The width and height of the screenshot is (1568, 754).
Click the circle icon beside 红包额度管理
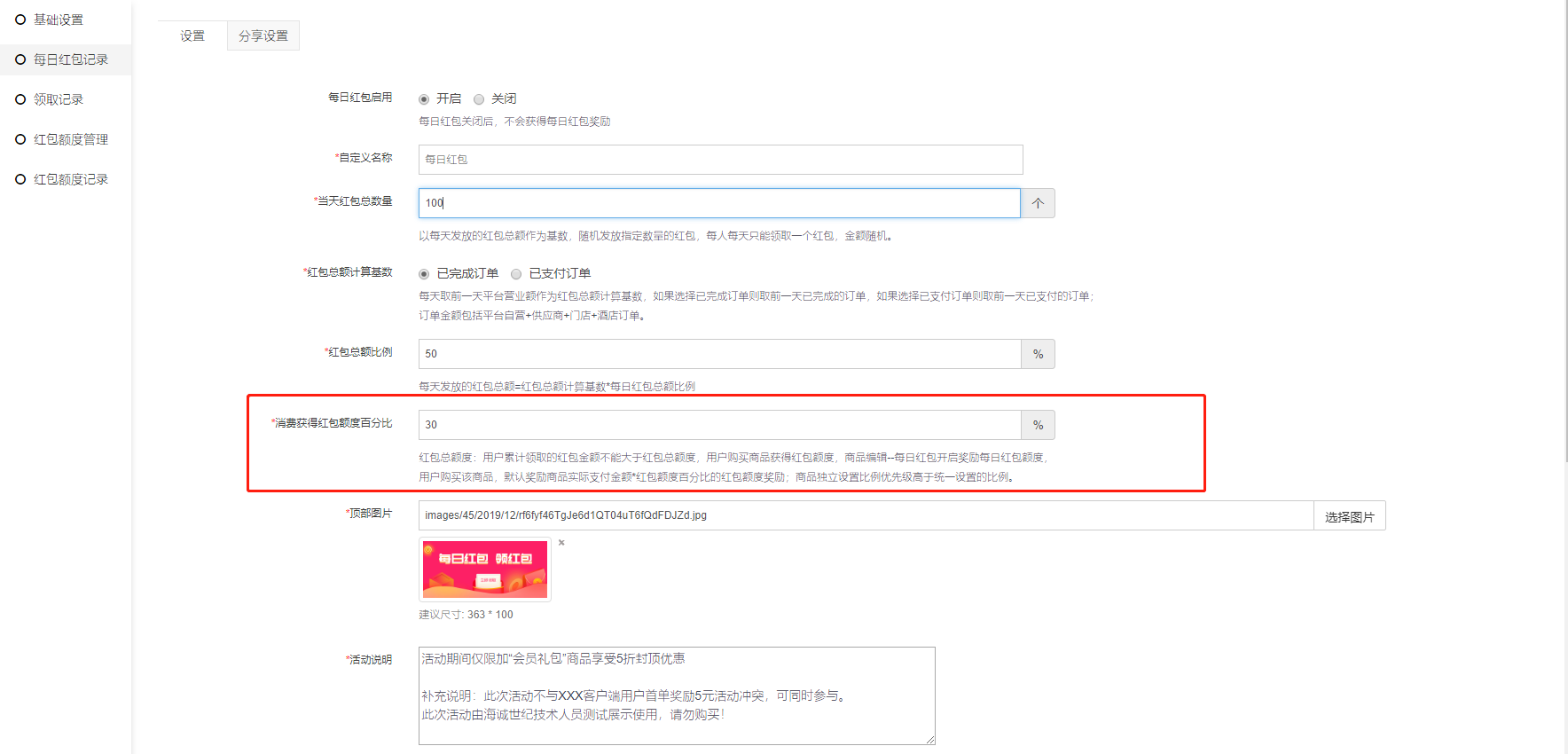[20, 139]
